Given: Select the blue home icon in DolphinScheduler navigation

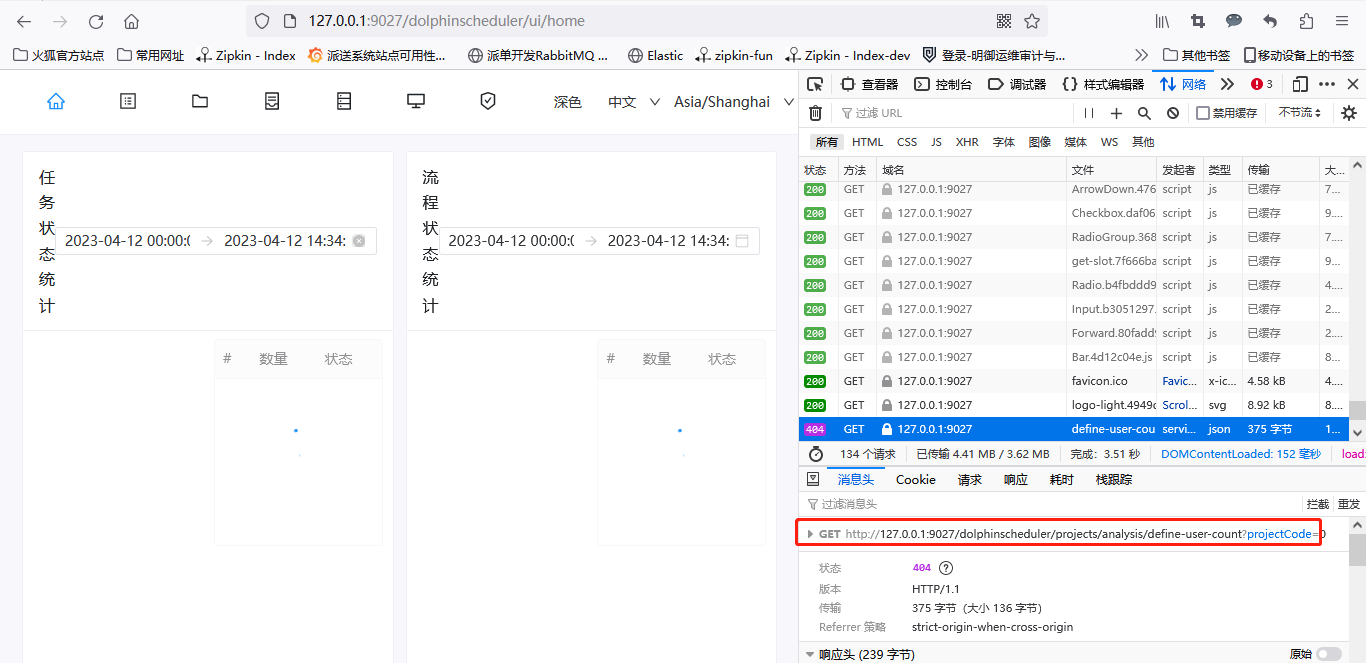Looking at the screenshot, I should (55, 100).
